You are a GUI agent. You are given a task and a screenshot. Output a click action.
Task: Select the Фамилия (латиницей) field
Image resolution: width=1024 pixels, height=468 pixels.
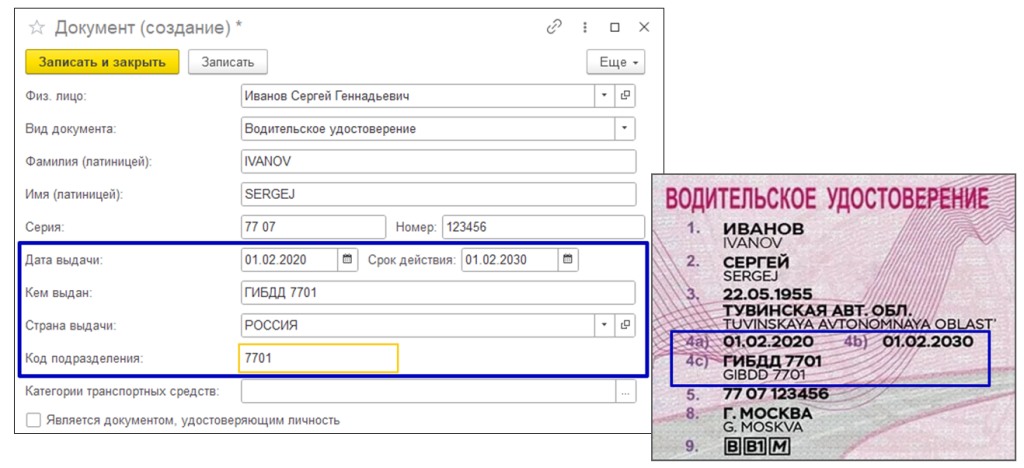[x=438, y=162]
